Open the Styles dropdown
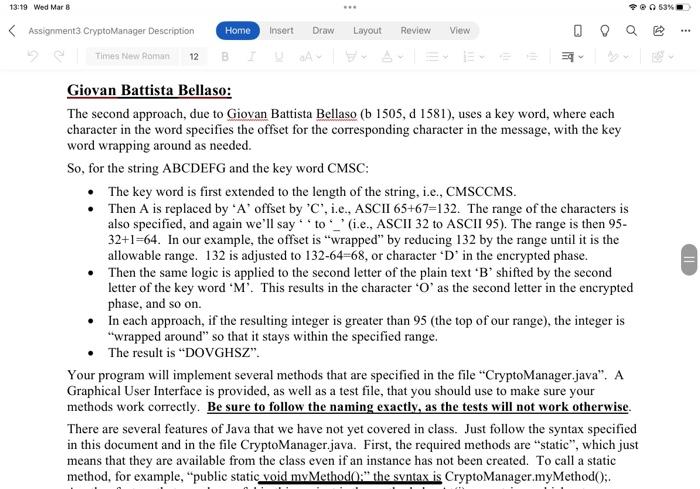Image resolution: width=700 pixels, height=489 pixels. click(x=617, y=57)
